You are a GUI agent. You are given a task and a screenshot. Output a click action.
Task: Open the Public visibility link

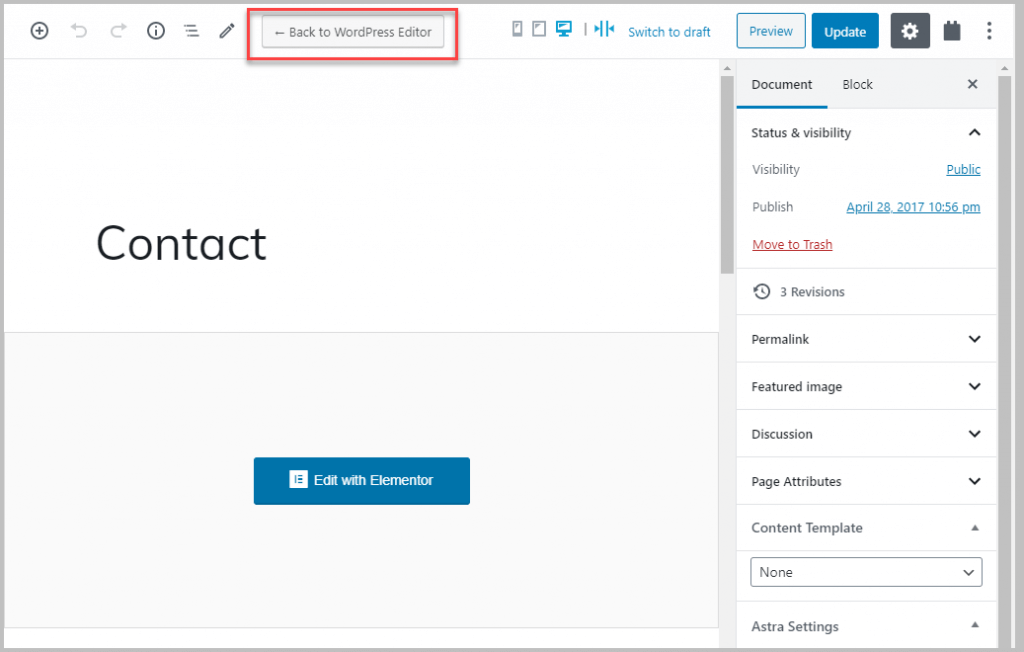963,170
